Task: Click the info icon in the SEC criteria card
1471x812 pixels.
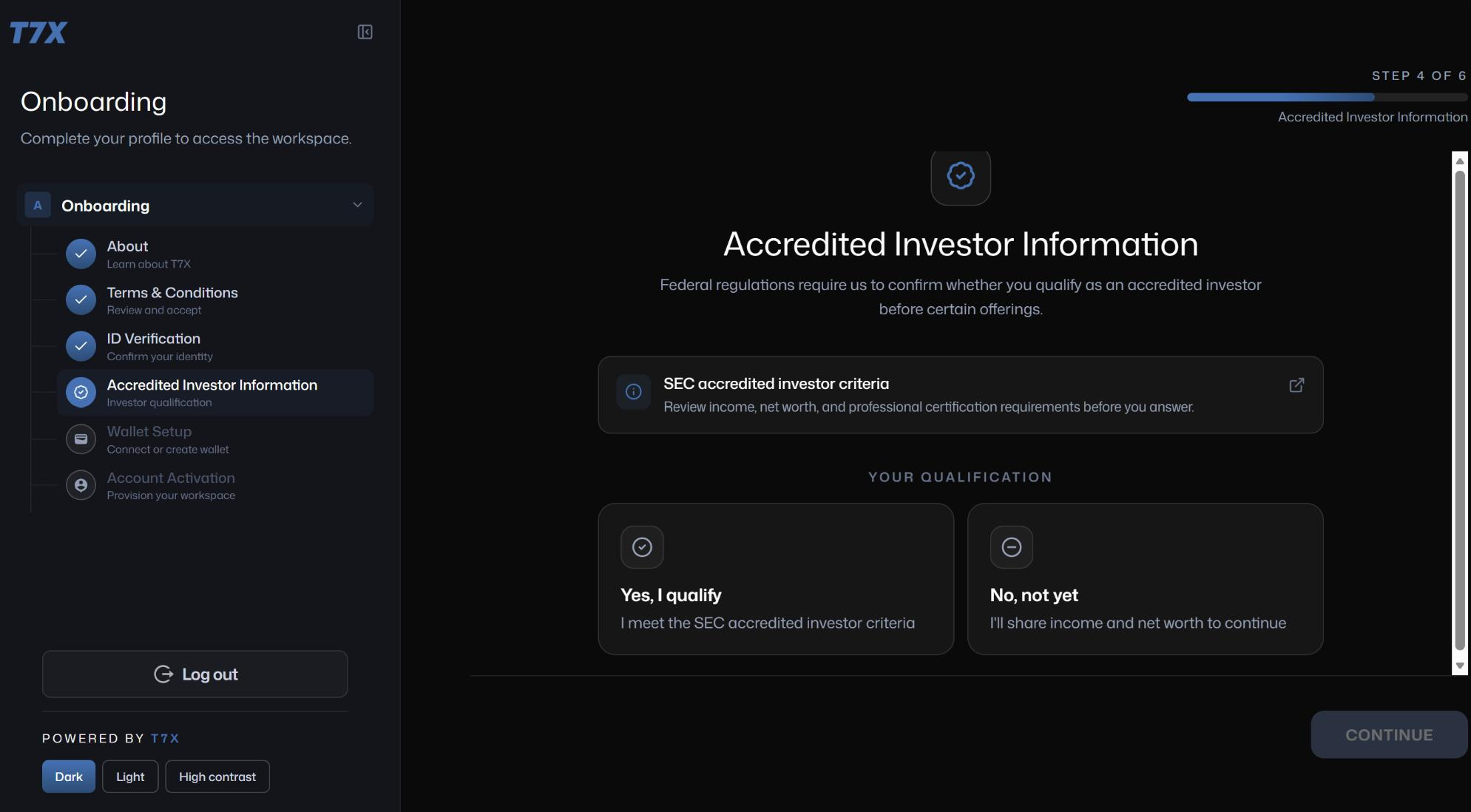Action: [634, 392]
